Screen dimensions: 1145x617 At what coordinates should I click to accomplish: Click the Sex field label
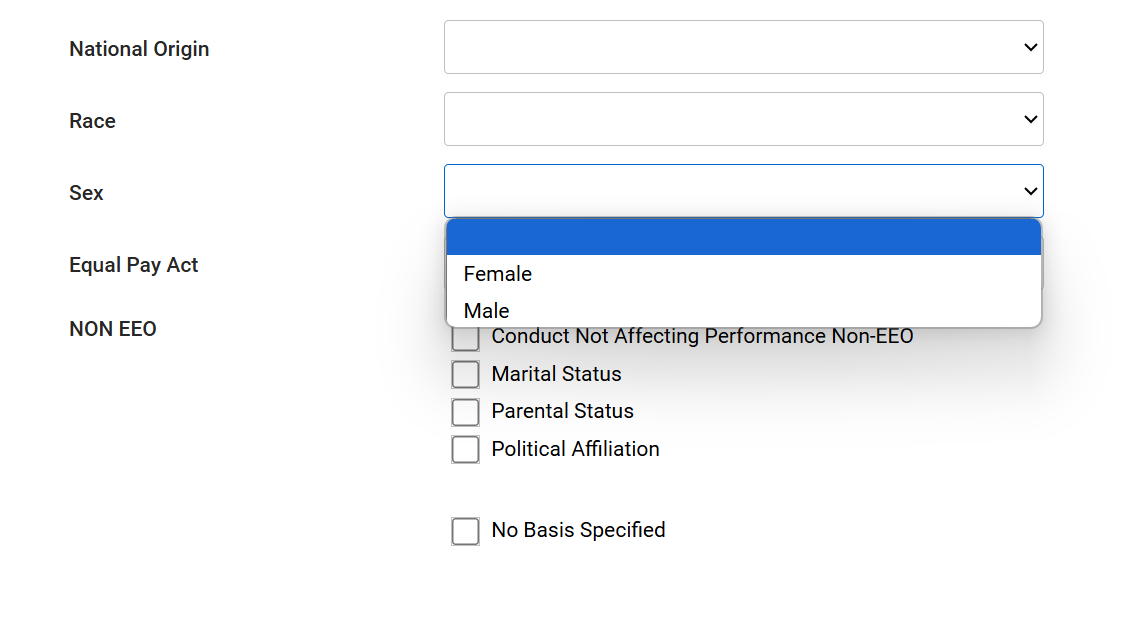(x=86, y=193)
